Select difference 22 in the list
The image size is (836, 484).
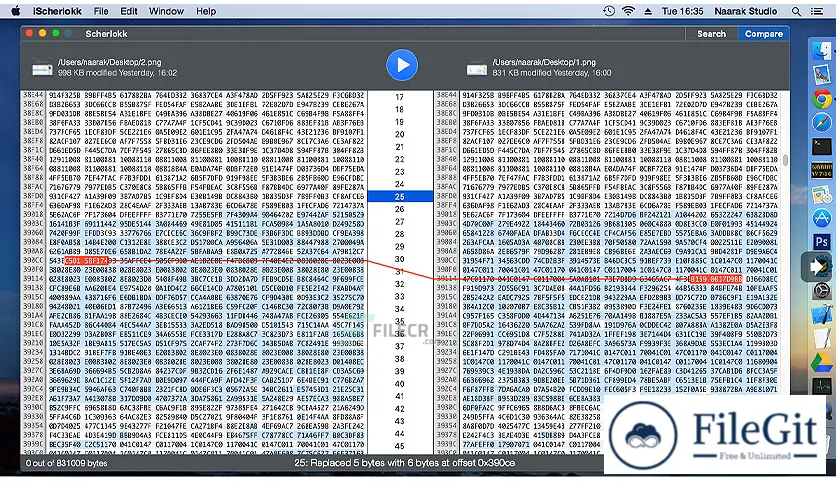(x=399, y=159)
